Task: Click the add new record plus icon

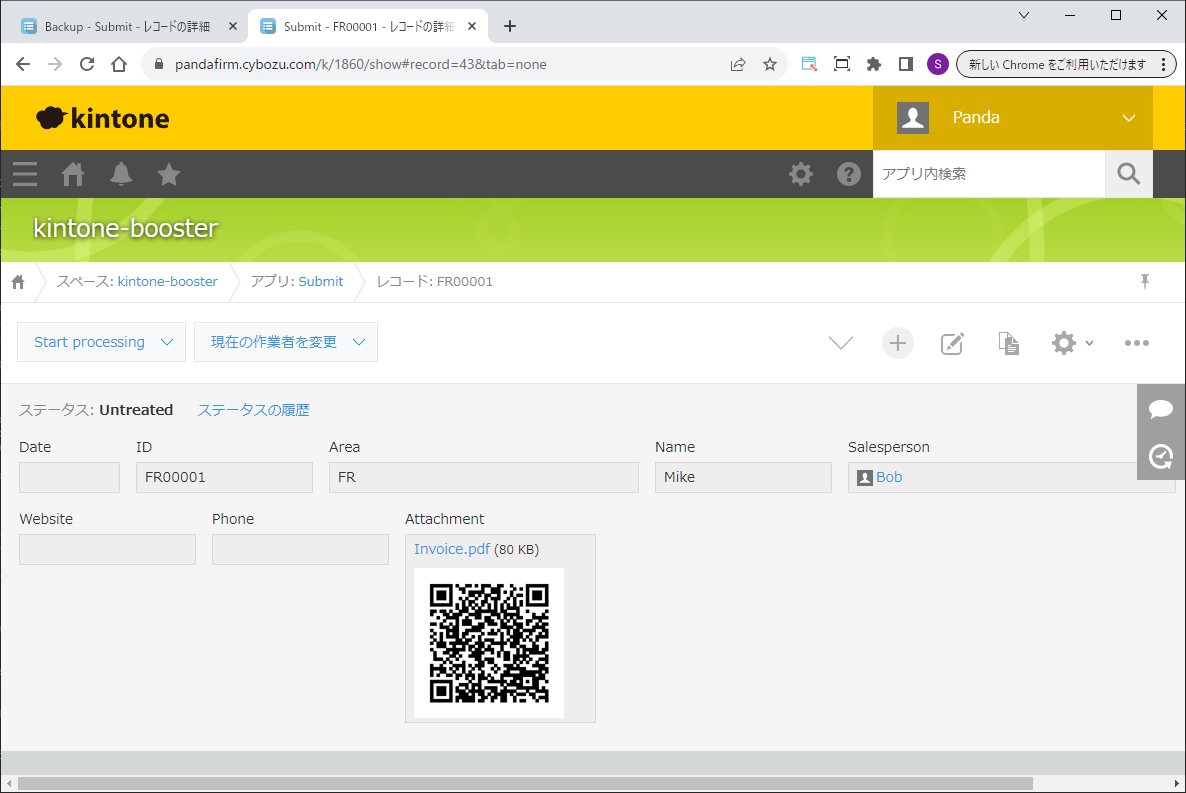Action: click(x=897, y=343)
